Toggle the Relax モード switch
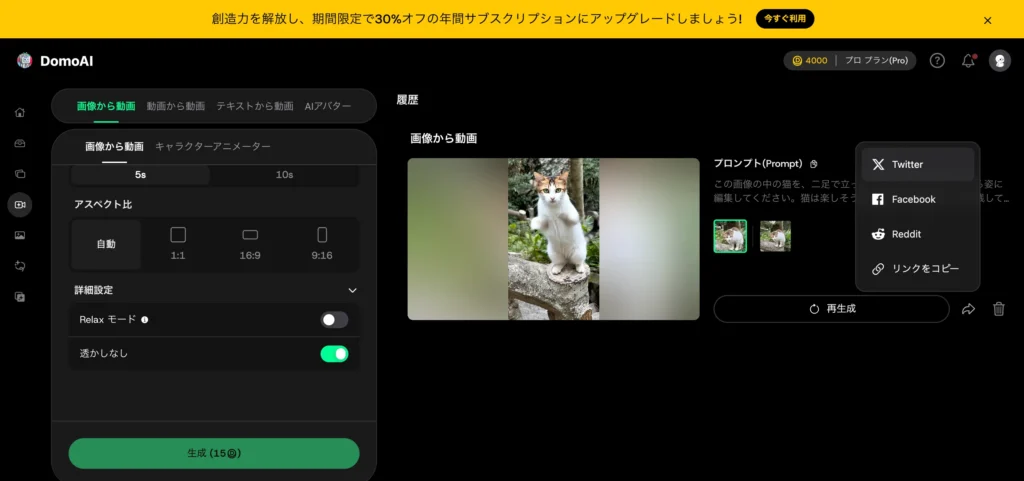This screenshot has height=481, width=1024. pos(334,320)
